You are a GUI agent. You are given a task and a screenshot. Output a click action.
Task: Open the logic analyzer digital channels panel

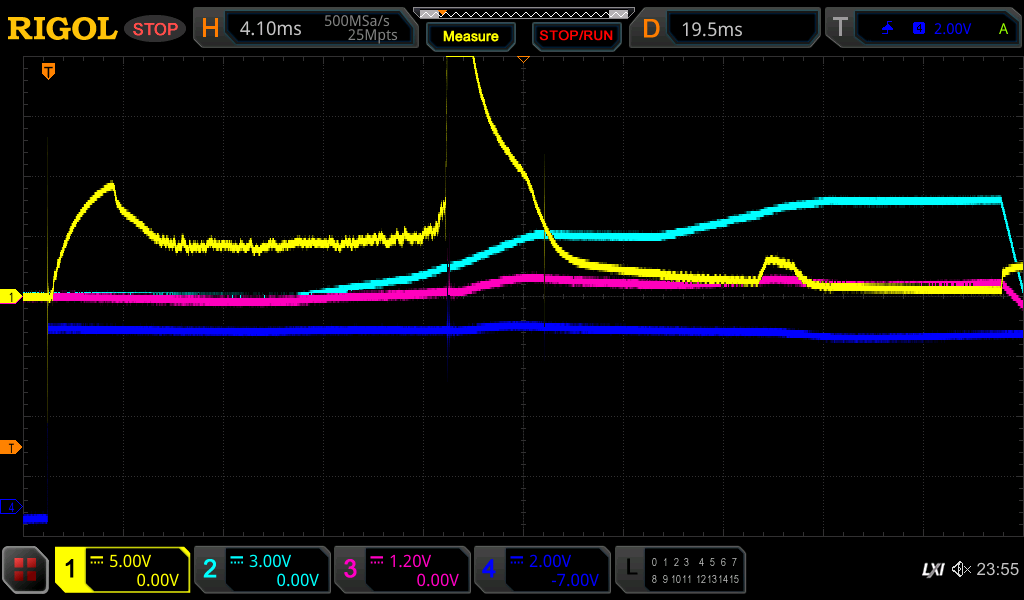680,570
